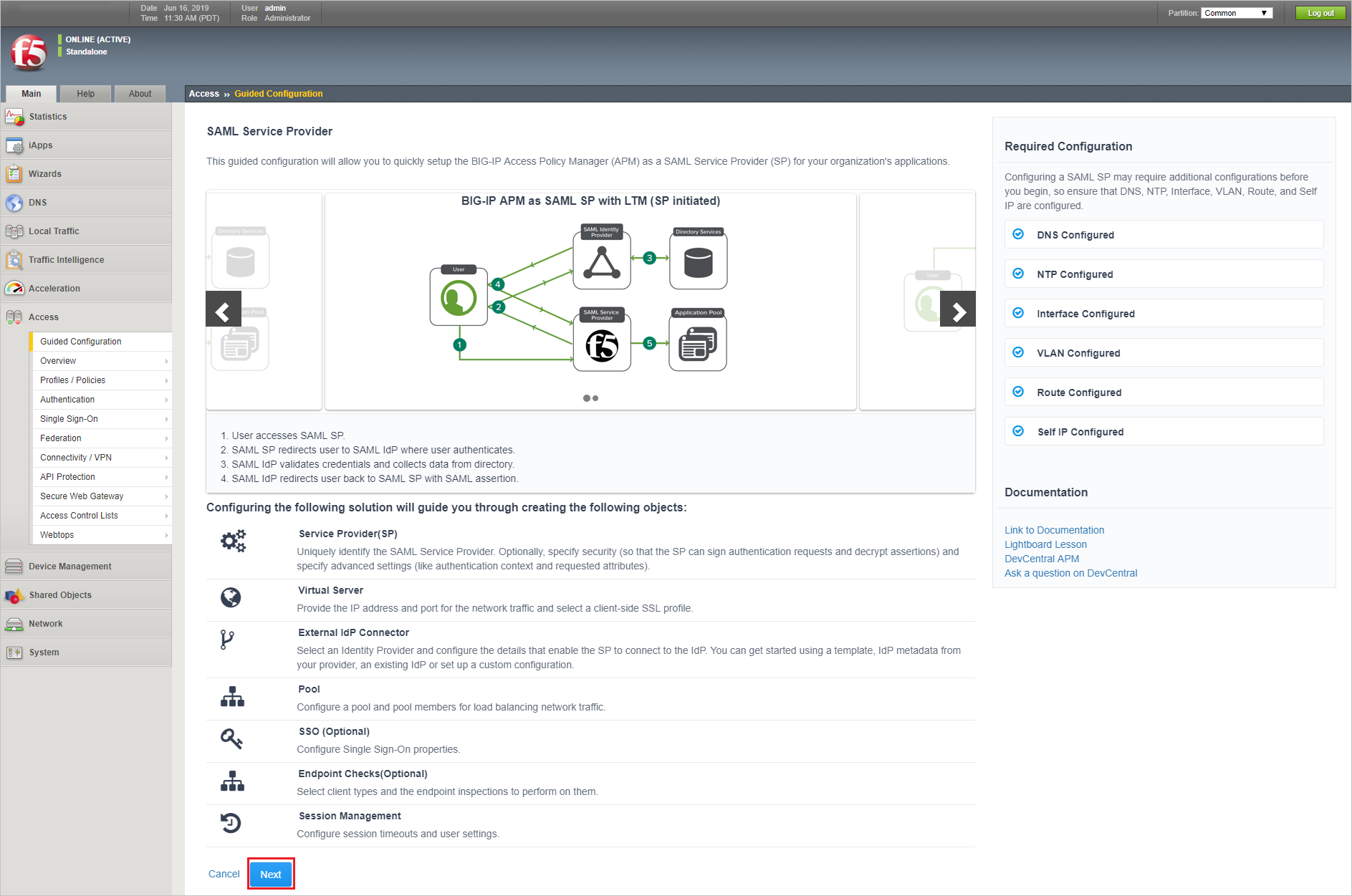Open the DevCentral APM link
Screen dimensions: 1352x896
pos(1042,559)
